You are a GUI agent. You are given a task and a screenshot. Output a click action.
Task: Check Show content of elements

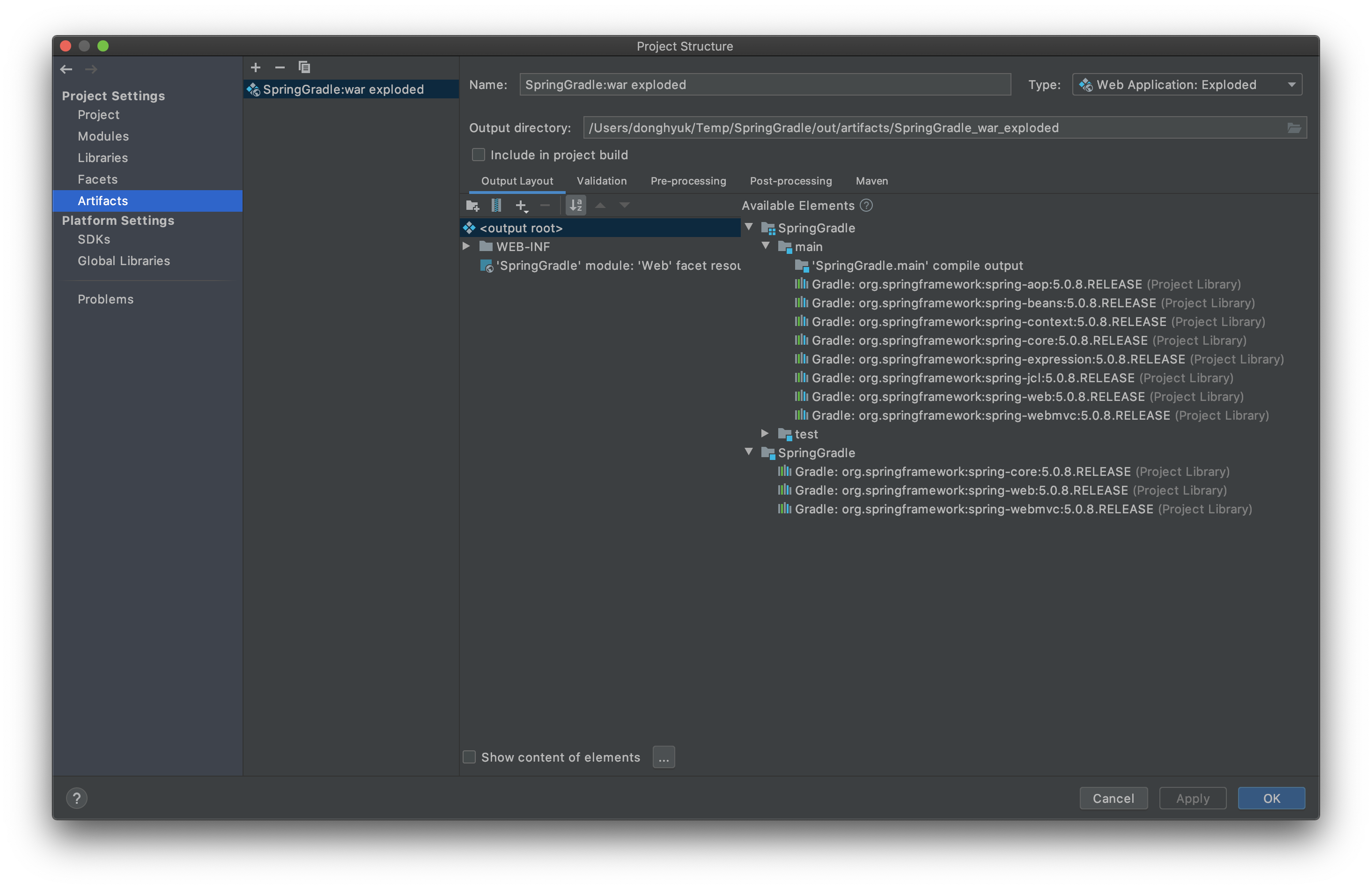coord(469,757)
